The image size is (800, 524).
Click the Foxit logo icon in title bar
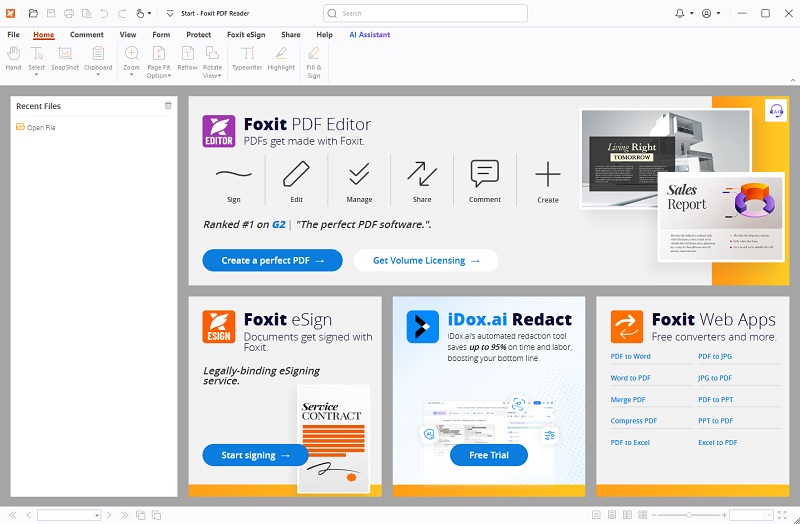click(10, 13)
